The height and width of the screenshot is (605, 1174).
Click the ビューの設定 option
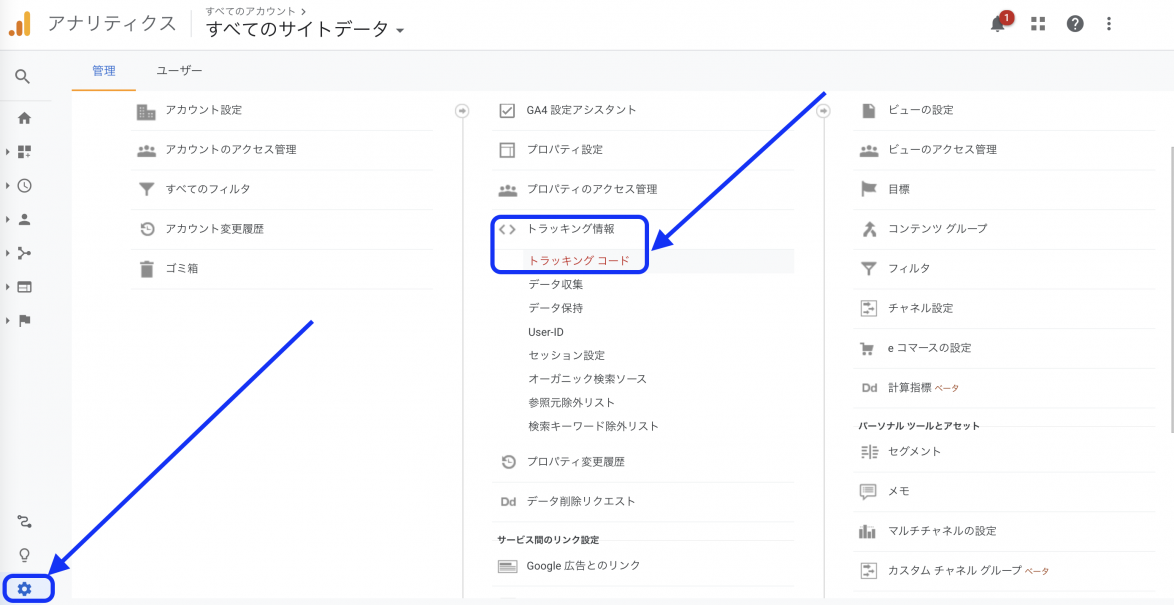point(920,110)
